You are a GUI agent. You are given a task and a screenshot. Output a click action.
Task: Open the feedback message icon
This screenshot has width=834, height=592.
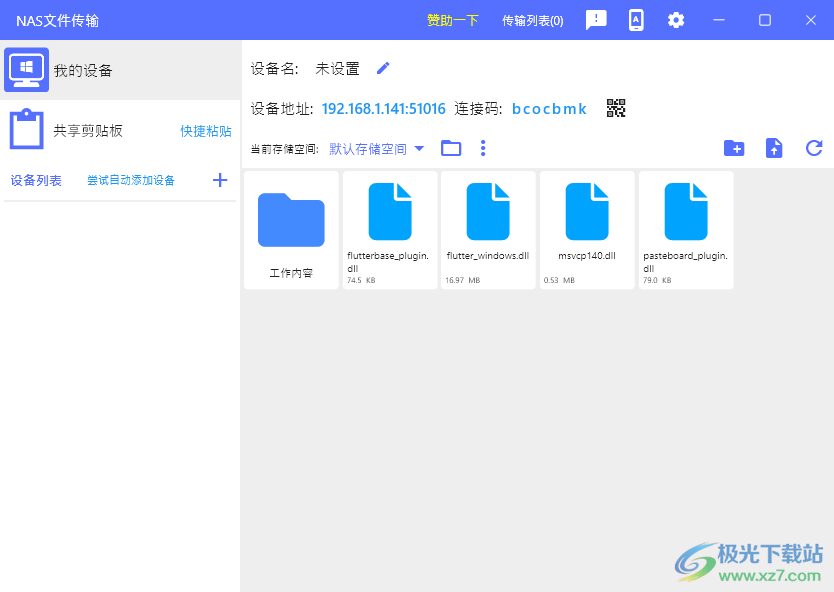point(596,20)
